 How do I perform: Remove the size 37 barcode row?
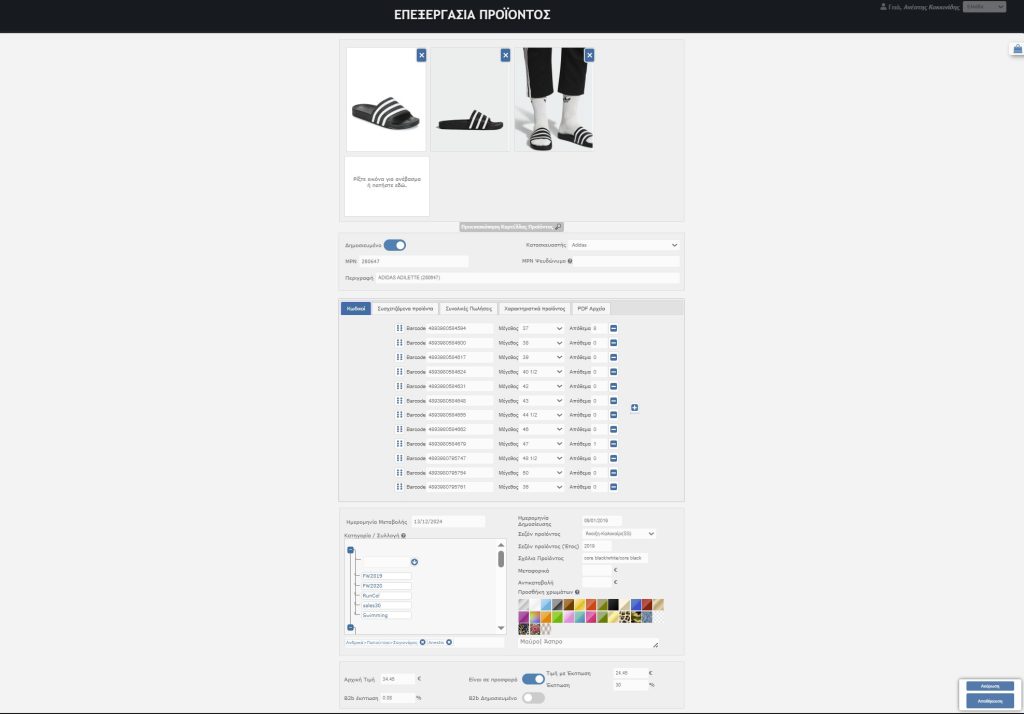tap(613, 328)
